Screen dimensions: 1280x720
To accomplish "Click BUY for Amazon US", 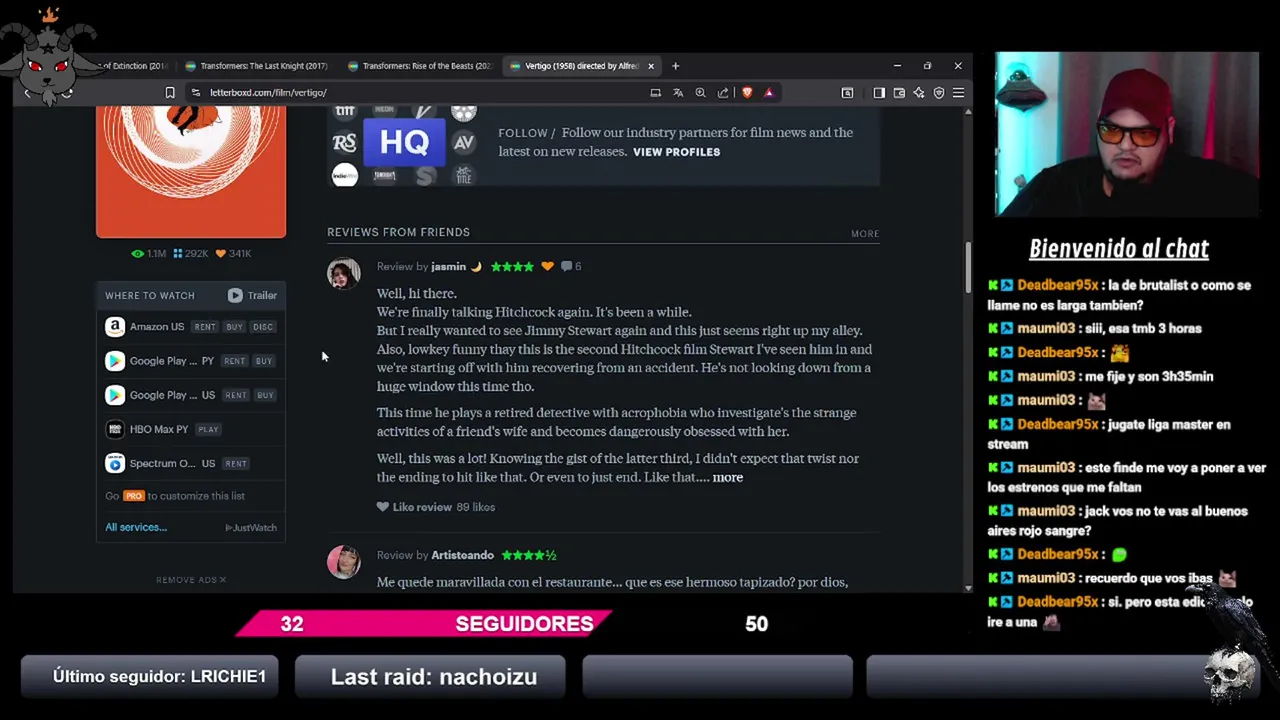I will click(x=234, y=327).
